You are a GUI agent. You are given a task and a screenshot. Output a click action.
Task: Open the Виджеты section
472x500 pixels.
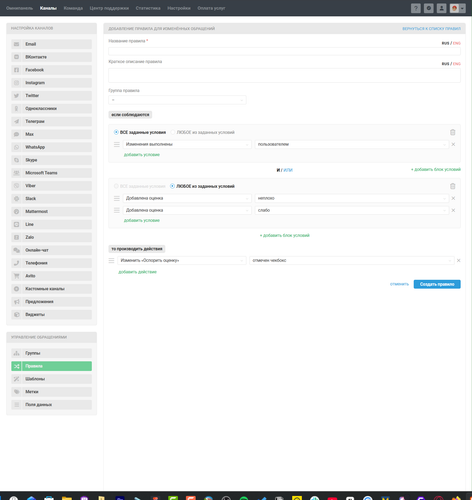(x=51, y=314)
